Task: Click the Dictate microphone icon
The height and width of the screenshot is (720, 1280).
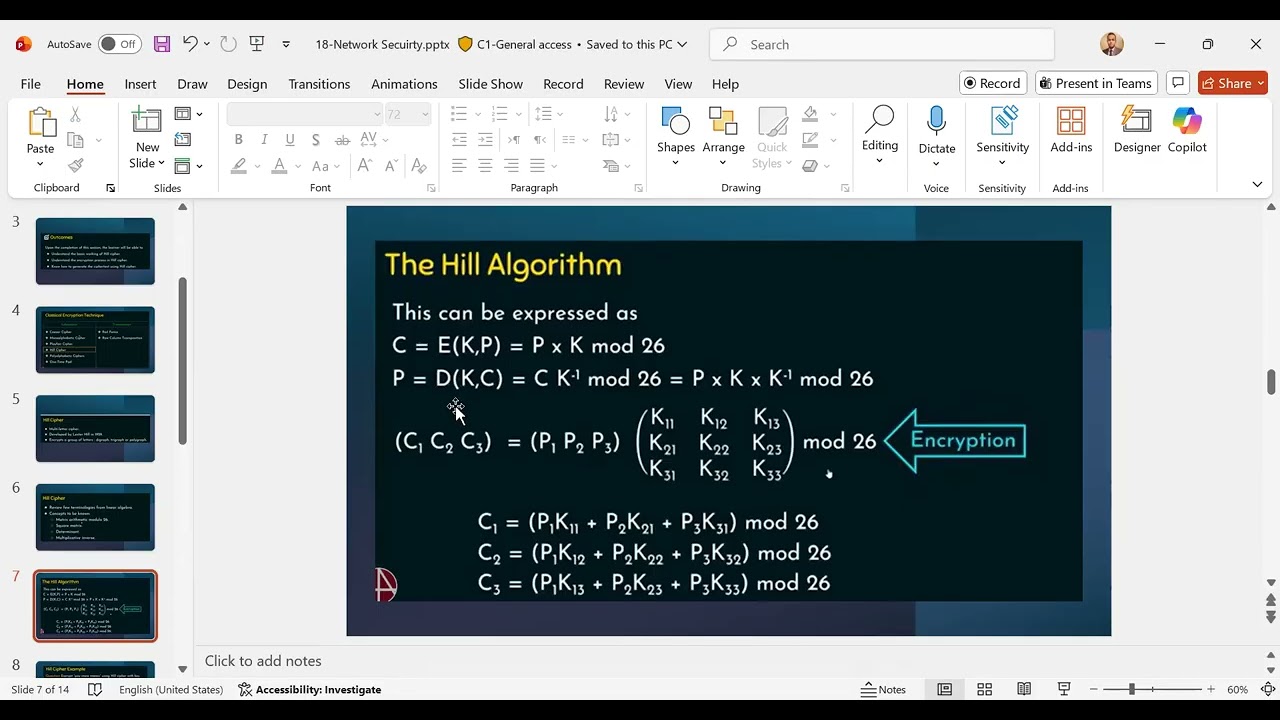Action: tap(936, 122)
